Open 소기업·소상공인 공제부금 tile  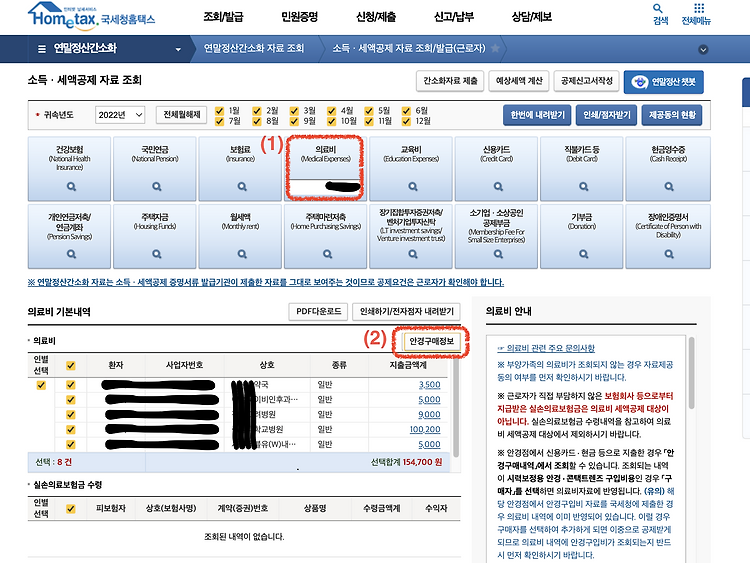pos(496,236)
